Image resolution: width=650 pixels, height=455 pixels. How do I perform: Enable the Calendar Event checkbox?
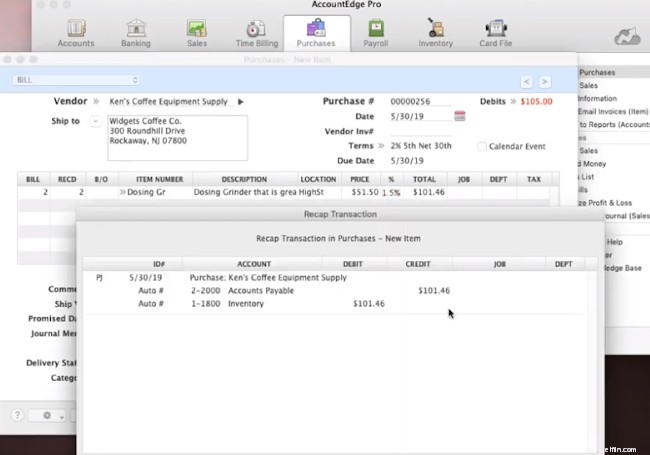(482, 146)
